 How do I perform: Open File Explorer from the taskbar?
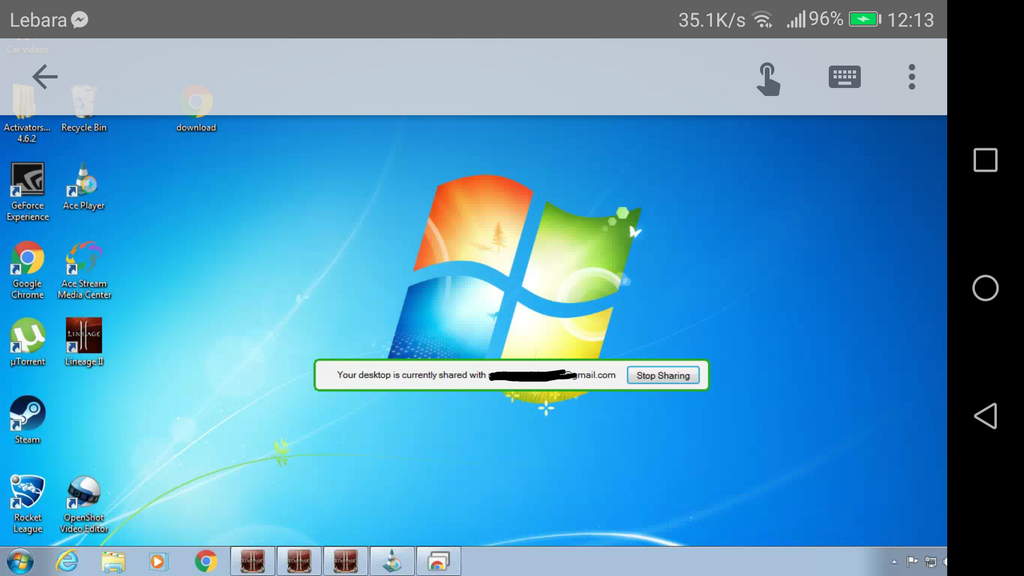(x=113, y=562)
